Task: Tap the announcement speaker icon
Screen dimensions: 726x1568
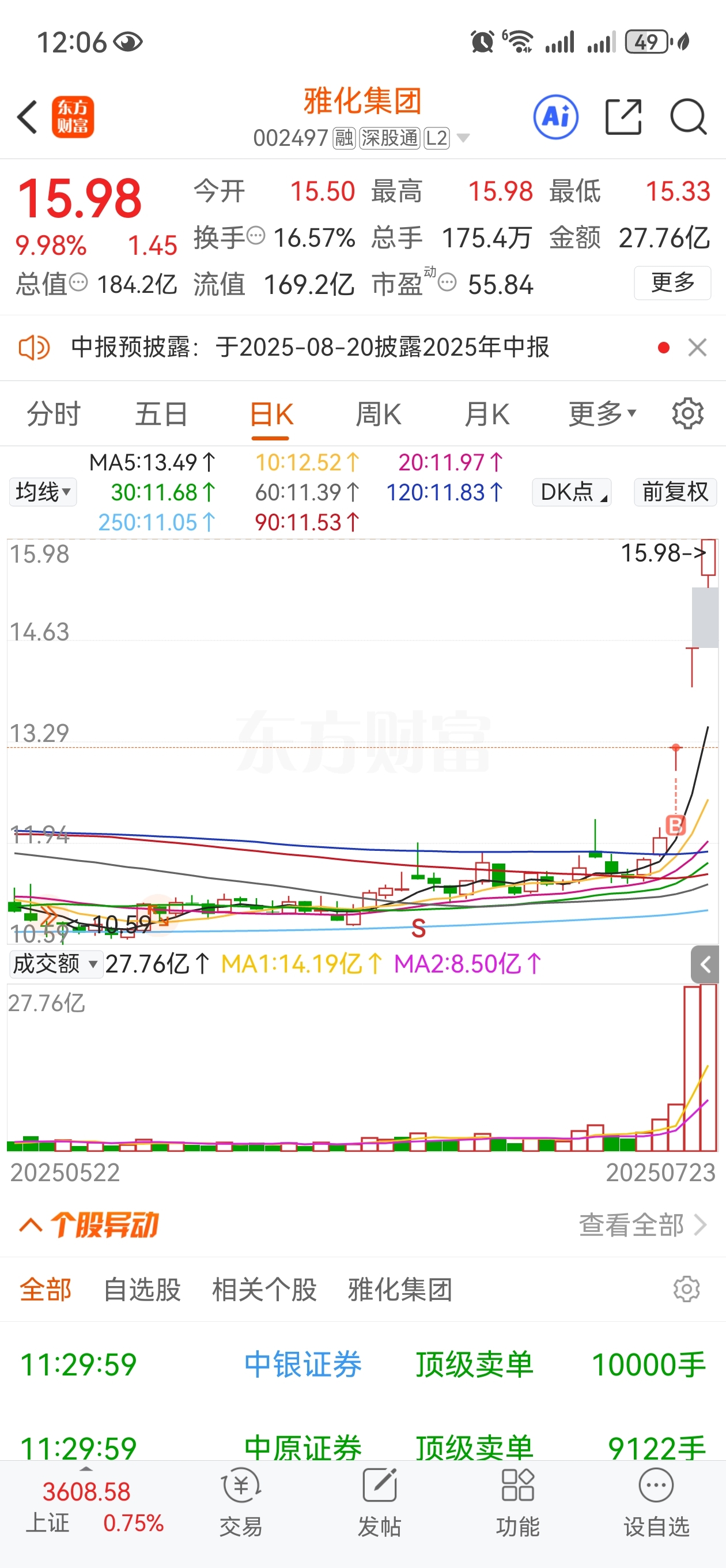Action: pyautogui.click(x=34, y=348)
